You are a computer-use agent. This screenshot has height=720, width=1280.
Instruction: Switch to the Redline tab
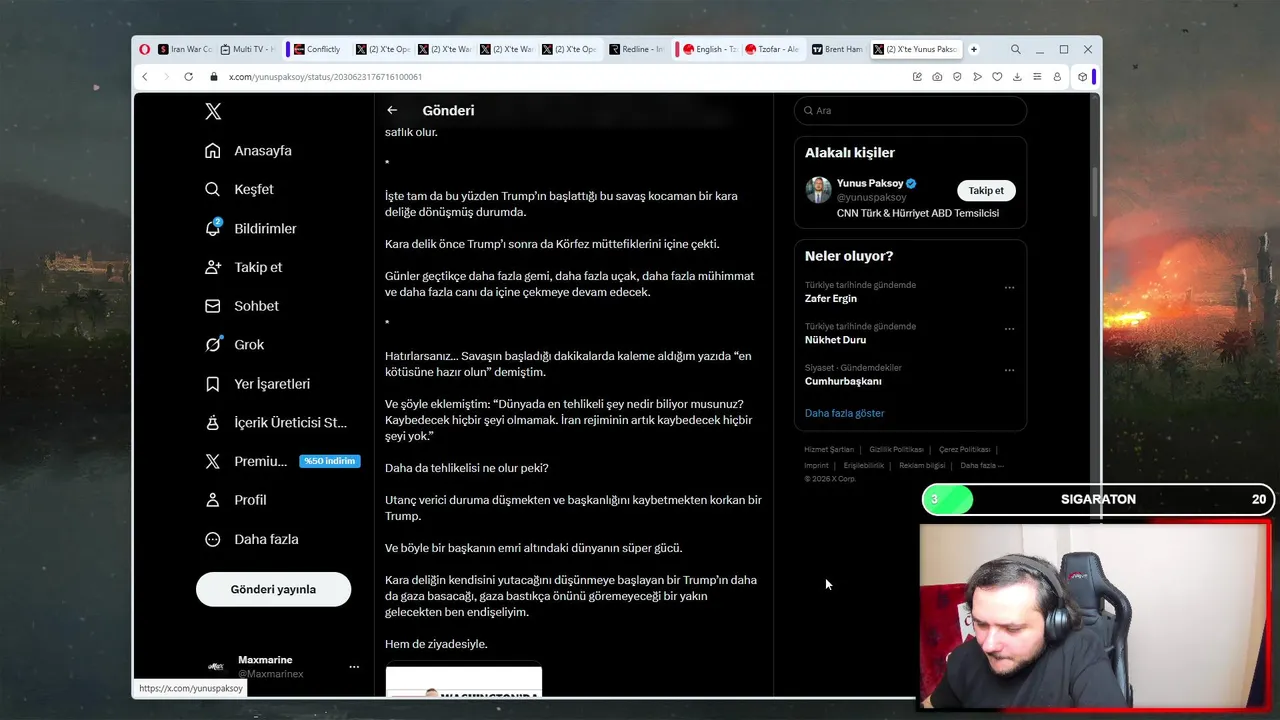click(x=635, y=49)
